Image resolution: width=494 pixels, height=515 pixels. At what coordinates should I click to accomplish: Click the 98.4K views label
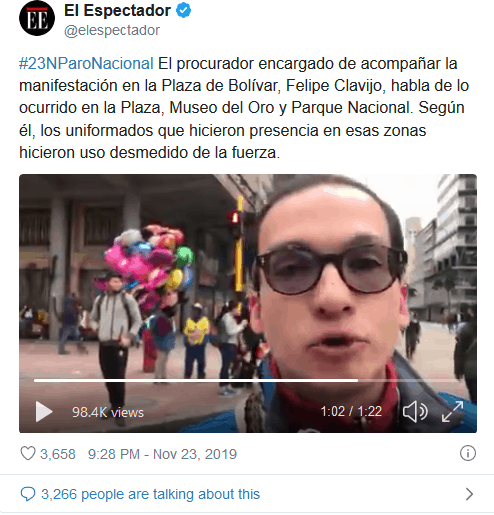point(108,412)
